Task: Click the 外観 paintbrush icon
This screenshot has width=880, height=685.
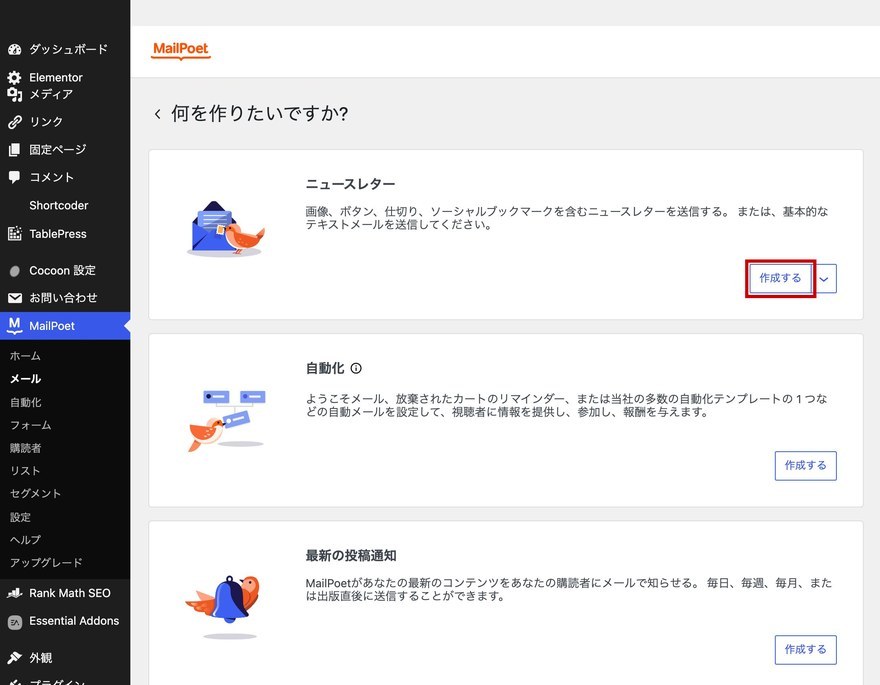Action: (15, 658)
